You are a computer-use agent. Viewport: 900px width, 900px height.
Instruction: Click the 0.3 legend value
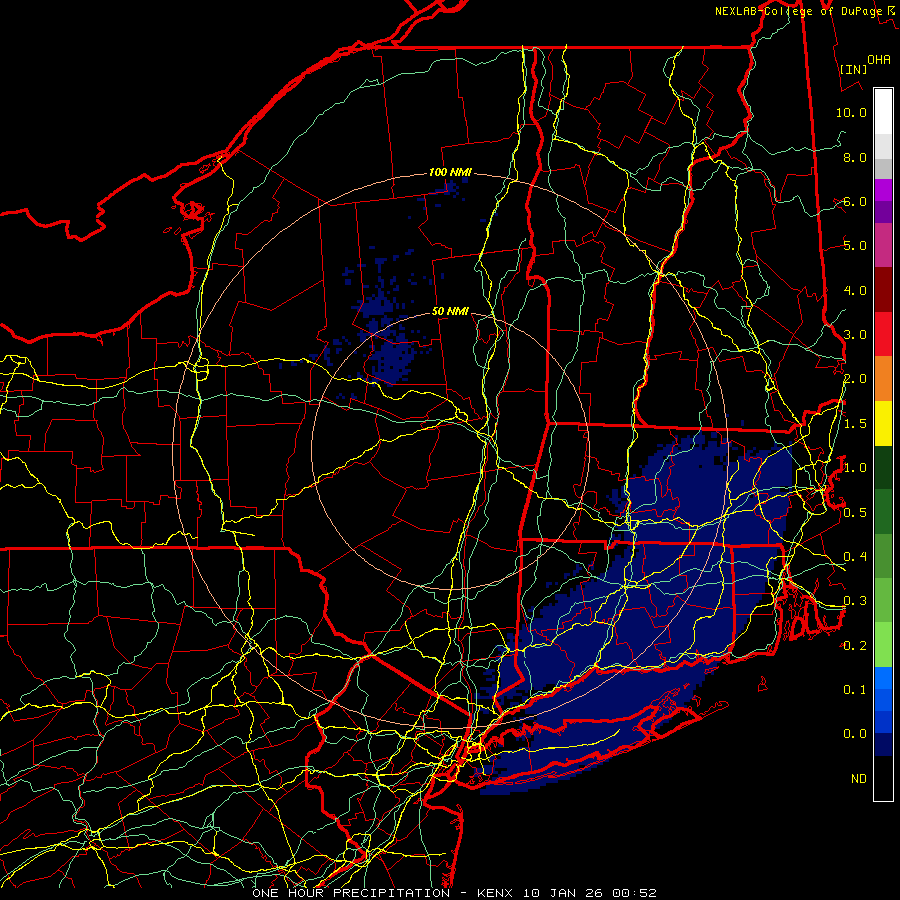click(855, 601)
